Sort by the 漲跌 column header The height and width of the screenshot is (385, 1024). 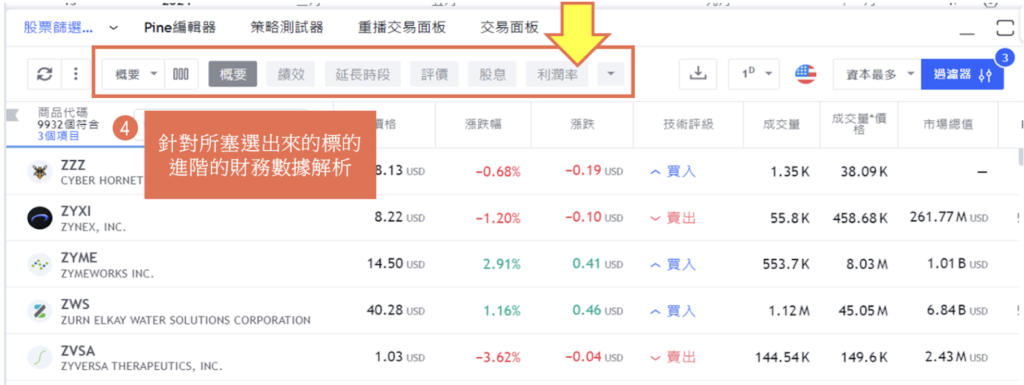[582, 124]
